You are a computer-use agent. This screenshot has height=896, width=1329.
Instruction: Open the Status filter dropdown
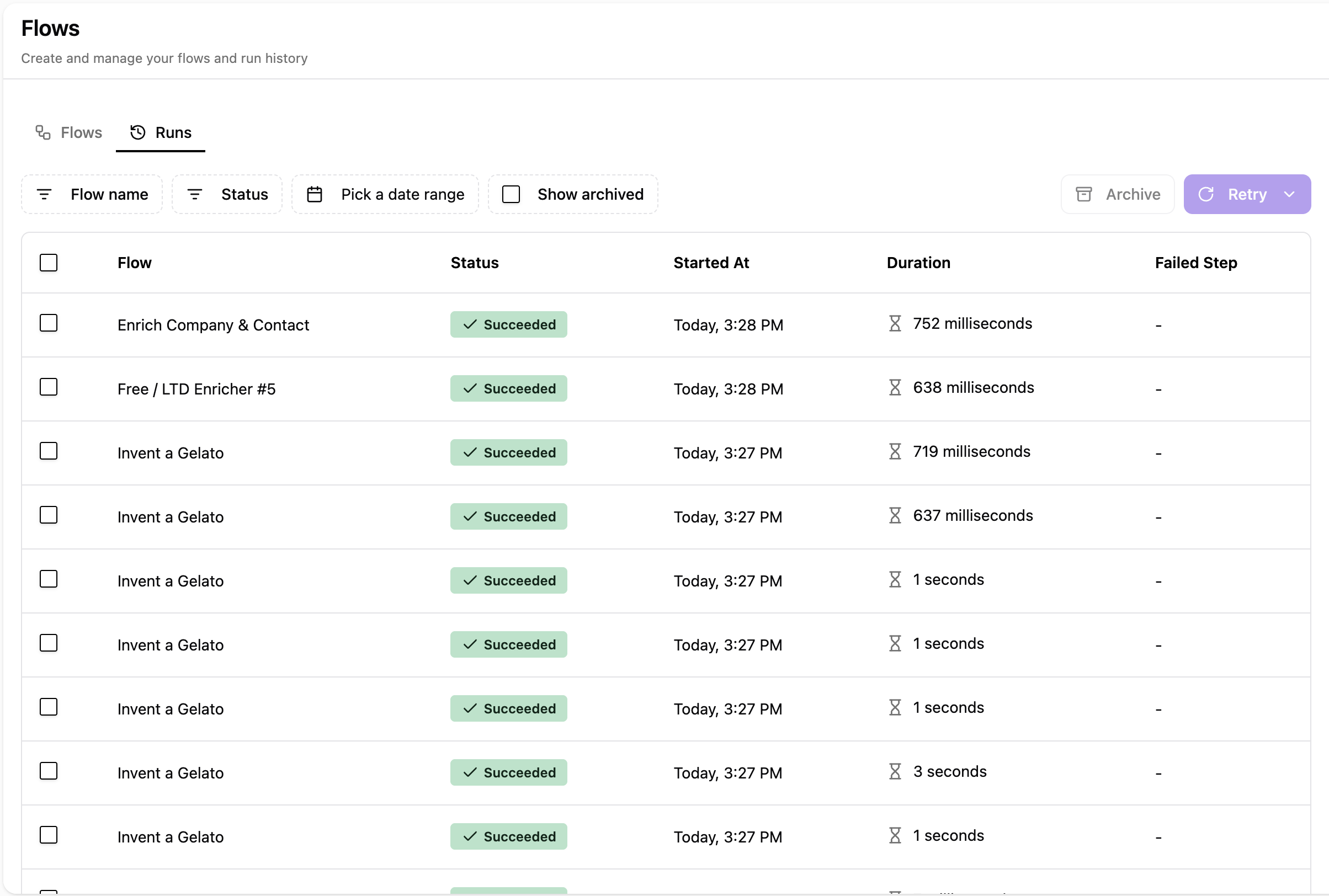pyautogui.click(x=227, y=194)
